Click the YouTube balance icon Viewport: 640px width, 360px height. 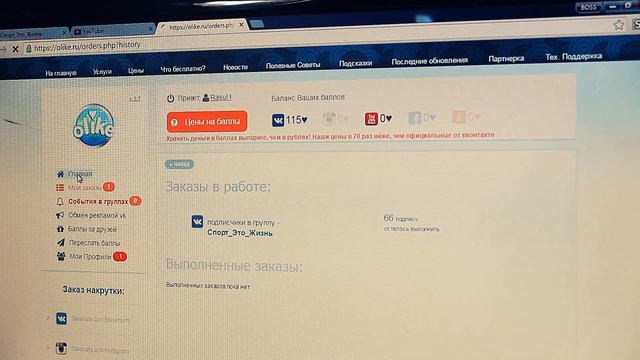click(371, 119)
